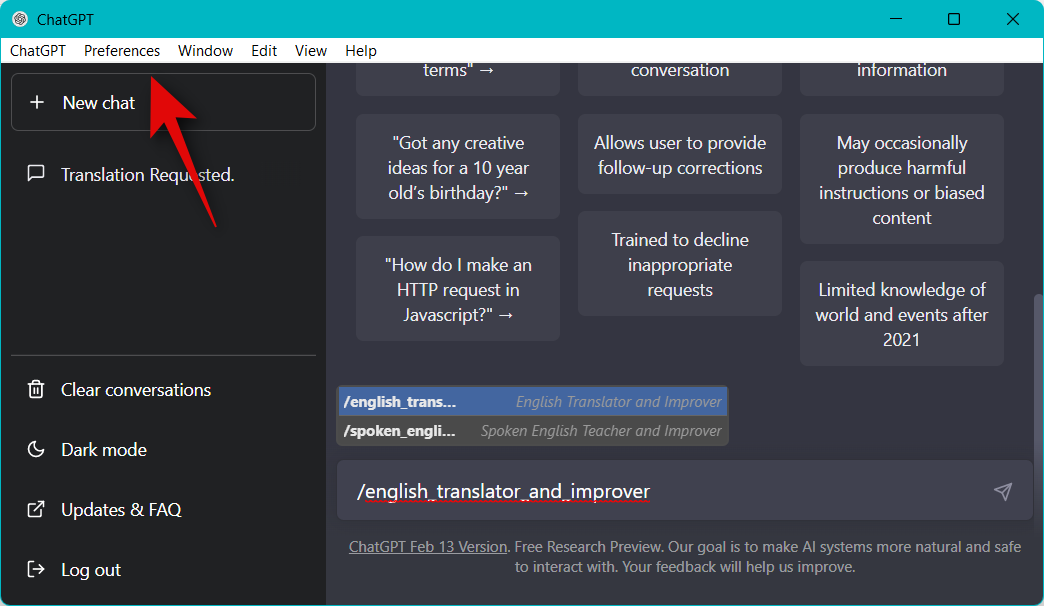Image resolution: width=1044 pixels, height=606 pixels.
Task: Open the Edit menu
Action: [264, 51]
